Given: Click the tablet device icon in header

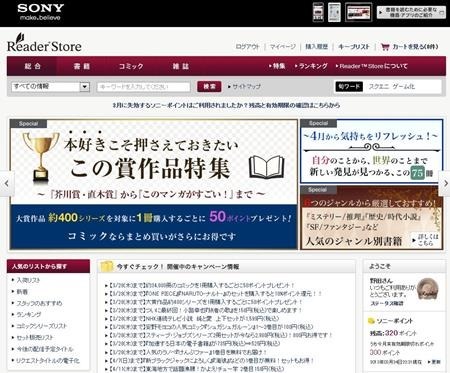Looking at the screenshot, I should 334,12.
